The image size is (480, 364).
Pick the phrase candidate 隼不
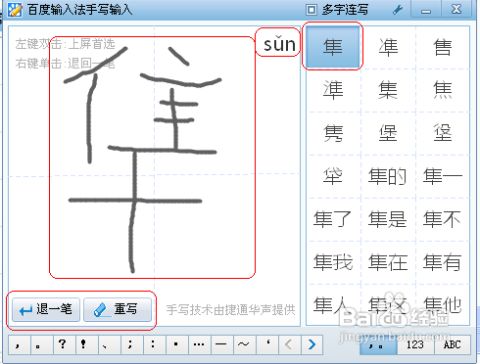pos(443,219)
